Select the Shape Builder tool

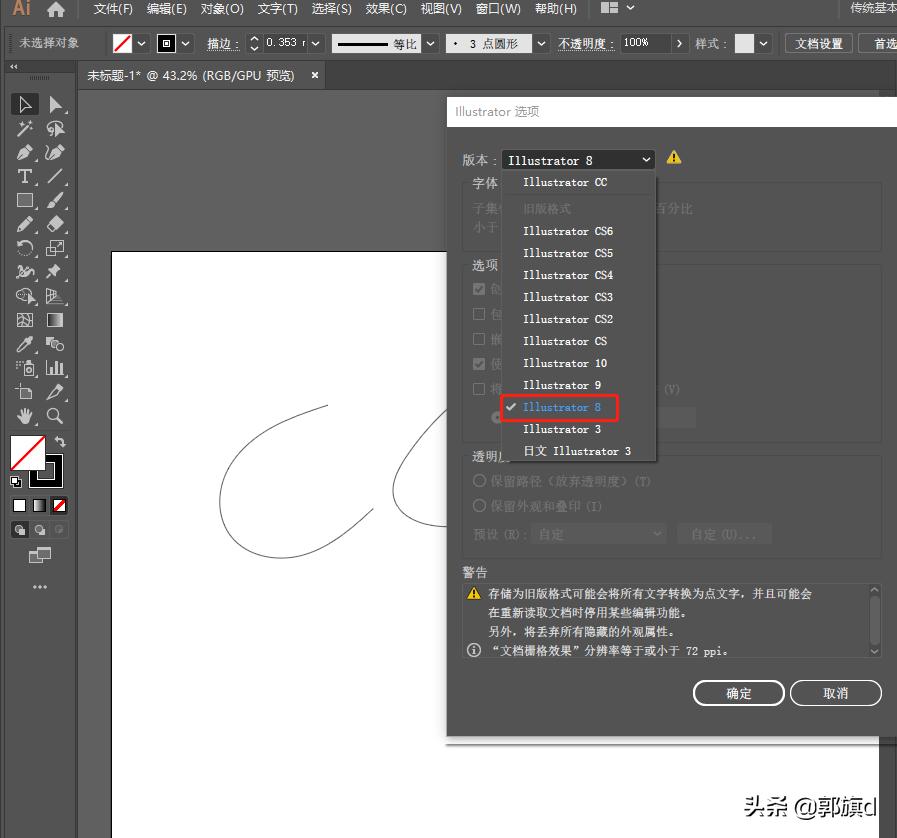click(25, 296)
